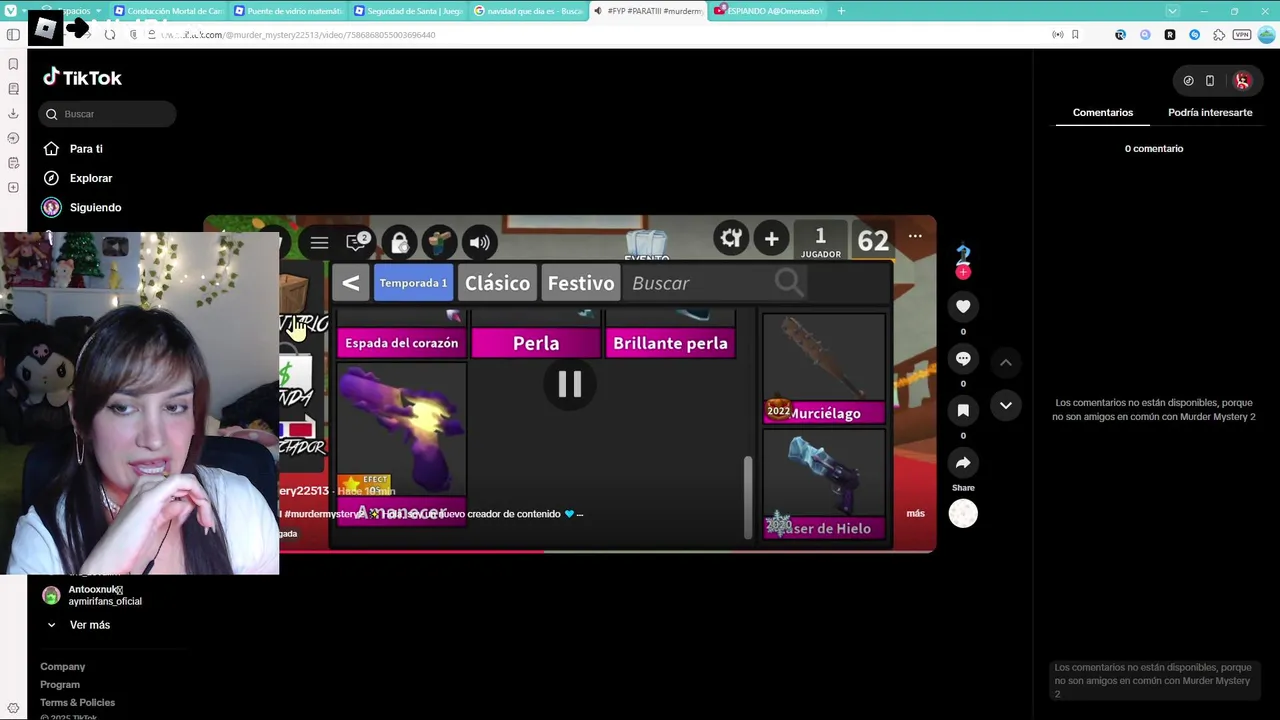
Task: Open the browser profile avatar in toolbar
Action: [1266, 35]
